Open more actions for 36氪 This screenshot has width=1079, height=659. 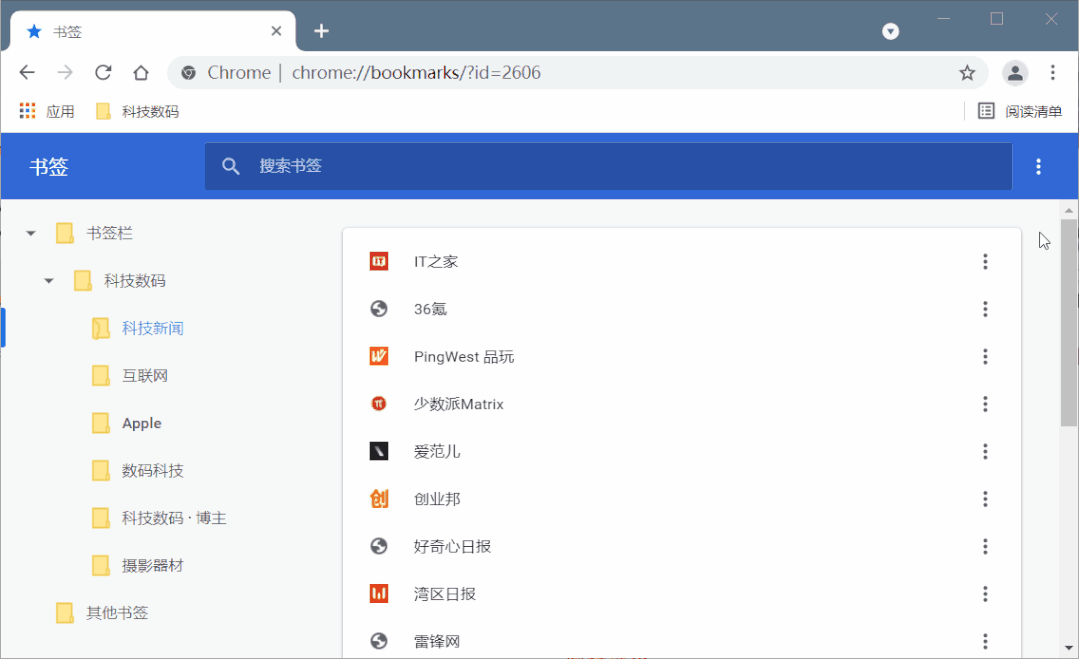[x=985, y=309]
